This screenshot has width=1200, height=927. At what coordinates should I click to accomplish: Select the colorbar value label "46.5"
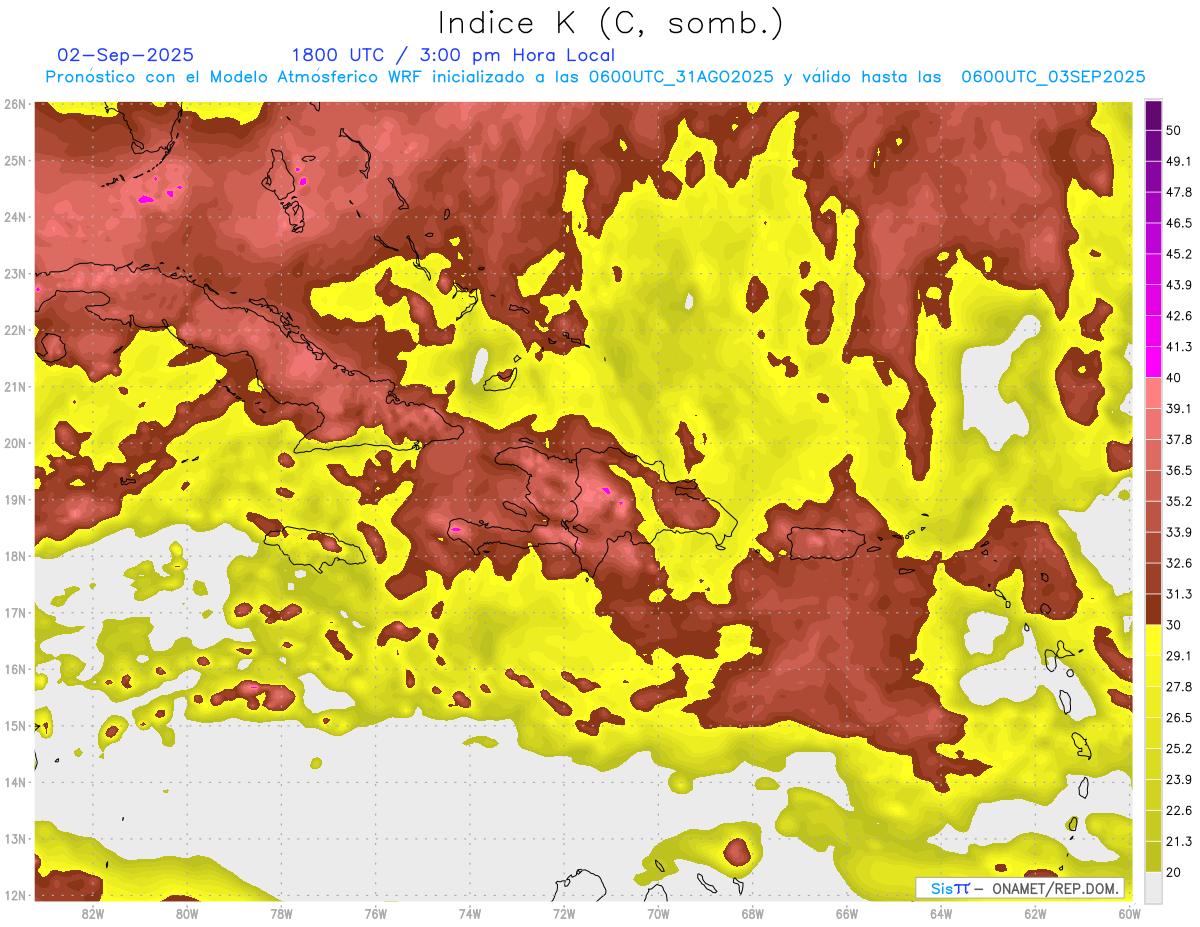1179,222
